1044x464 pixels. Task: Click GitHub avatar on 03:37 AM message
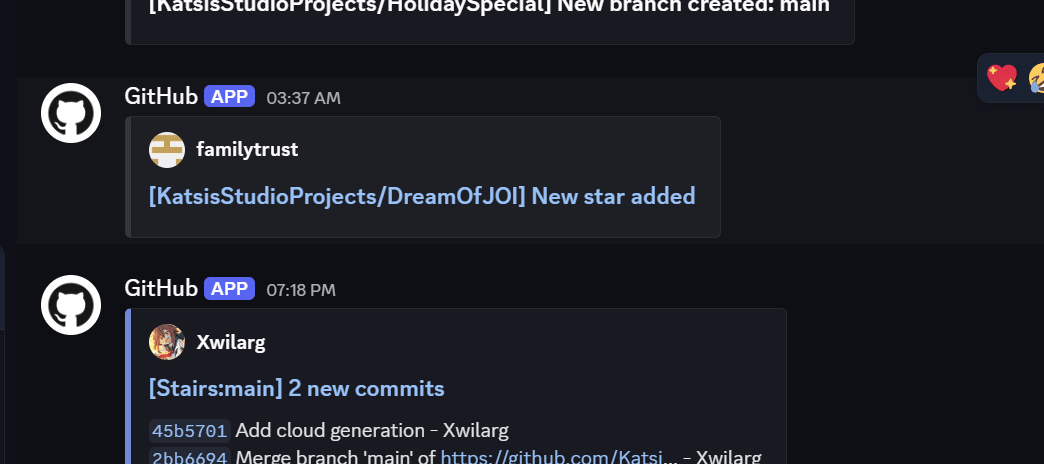click(x=71, y=113)
